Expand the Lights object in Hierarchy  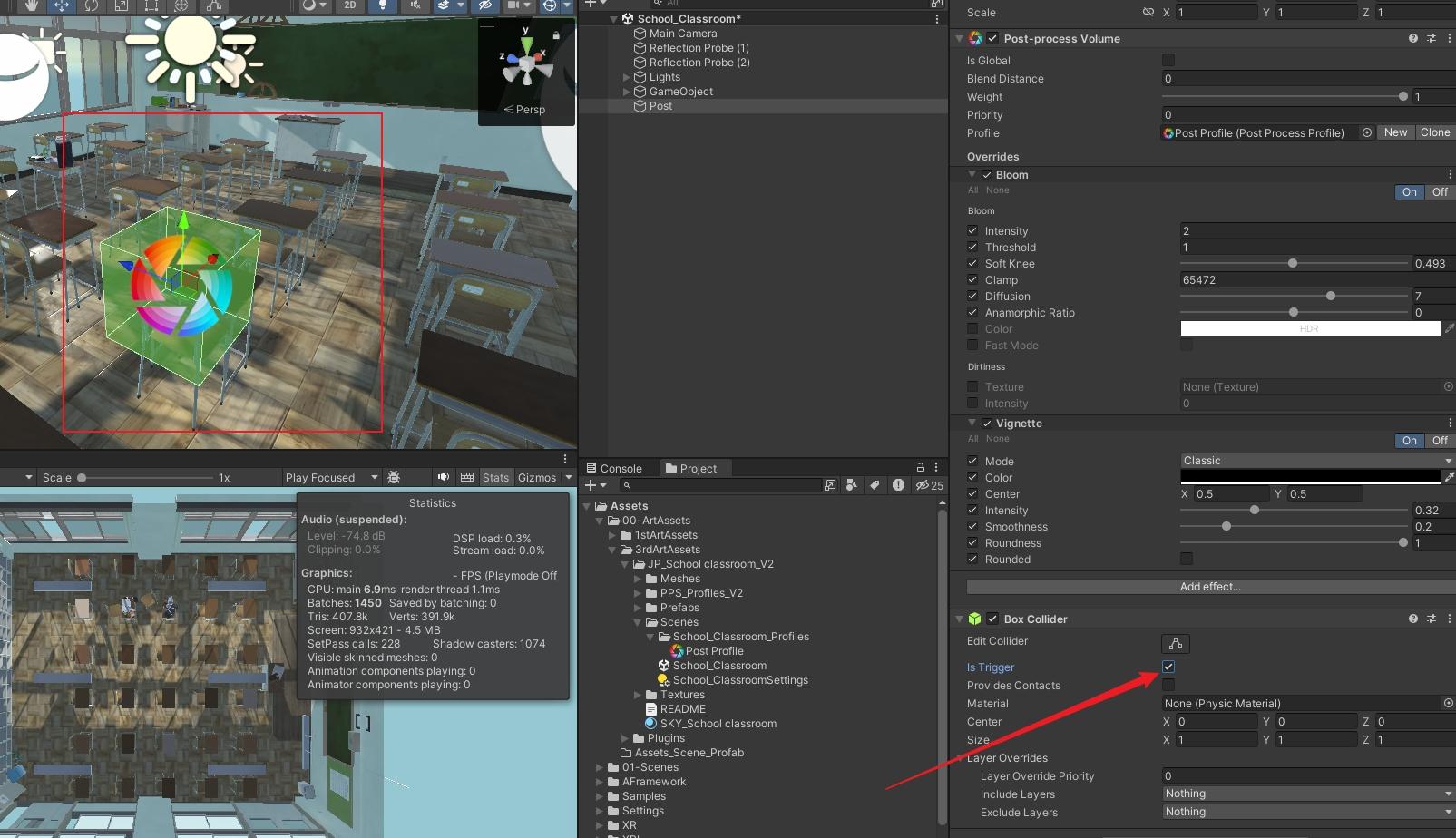tap(626, 77)
